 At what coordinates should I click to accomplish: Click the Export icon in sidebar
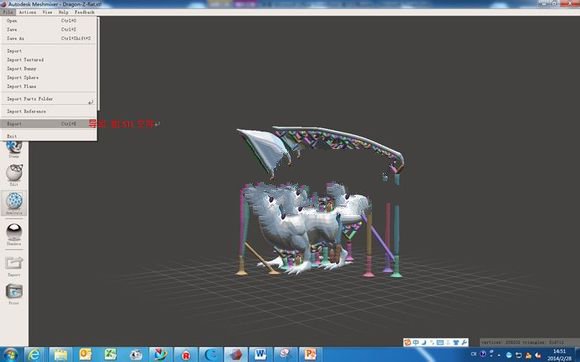click(14, 266)
